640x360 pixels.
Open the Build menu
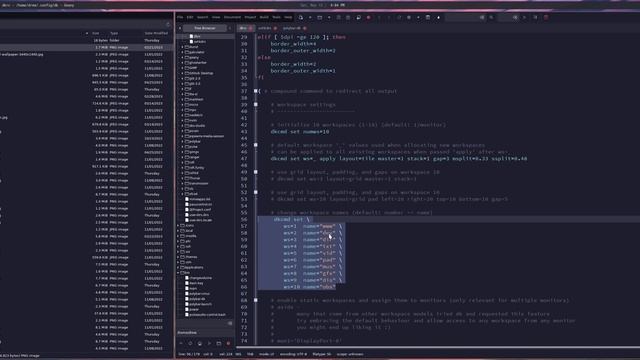[264, 18]
